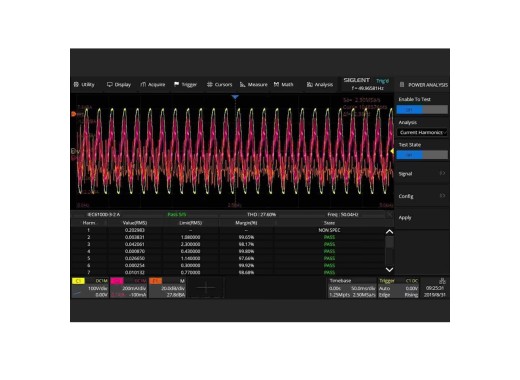This screenshot has height=380, width=520.
Task: Expand the Config submenu
Action: pos(422,196)
